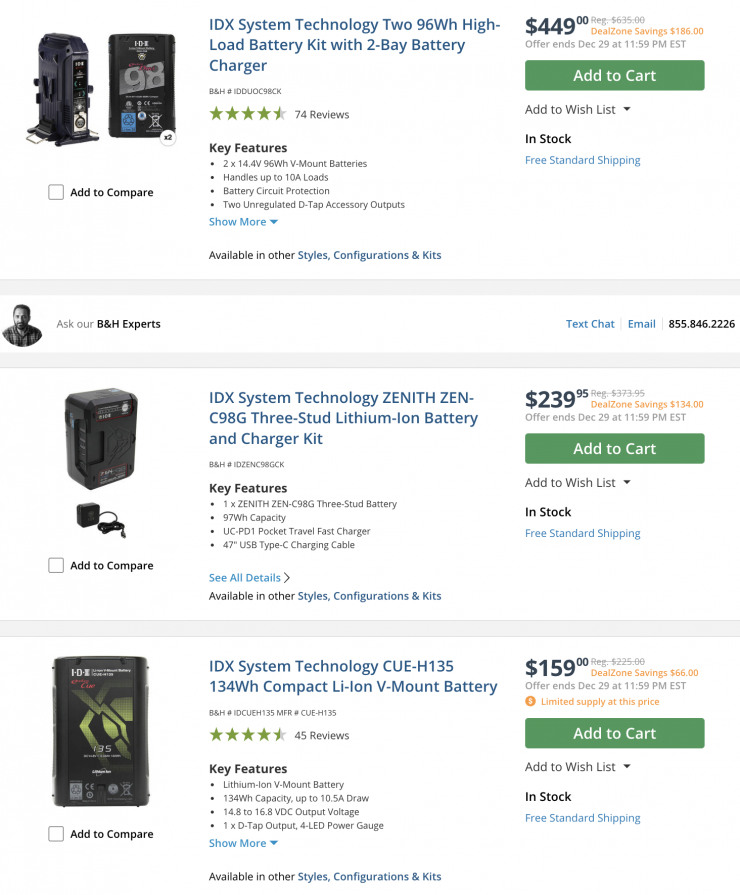Check Add to Compare for ZENITH ZEN-C98G kit

(x=56, y=565)
